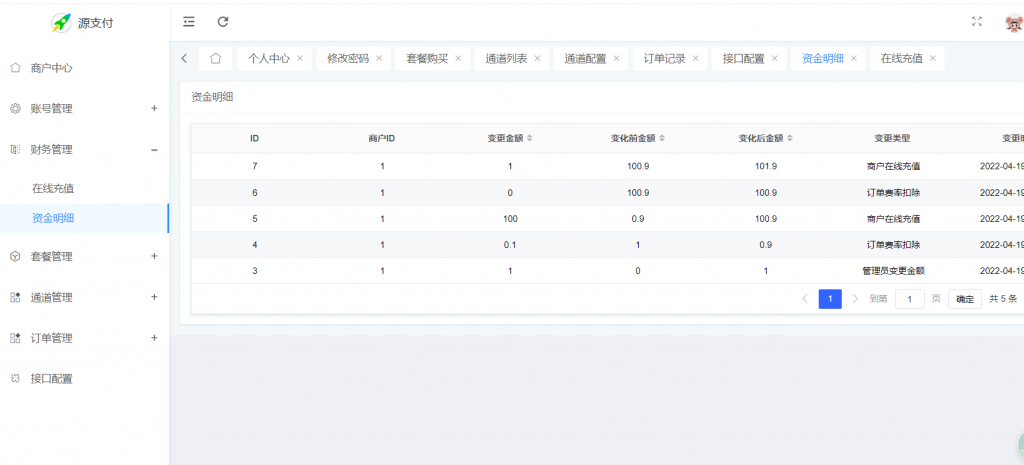Close the 通道配置 tab
The height and width of the screenshot is (465, 1024).
[x=616, y=58]
